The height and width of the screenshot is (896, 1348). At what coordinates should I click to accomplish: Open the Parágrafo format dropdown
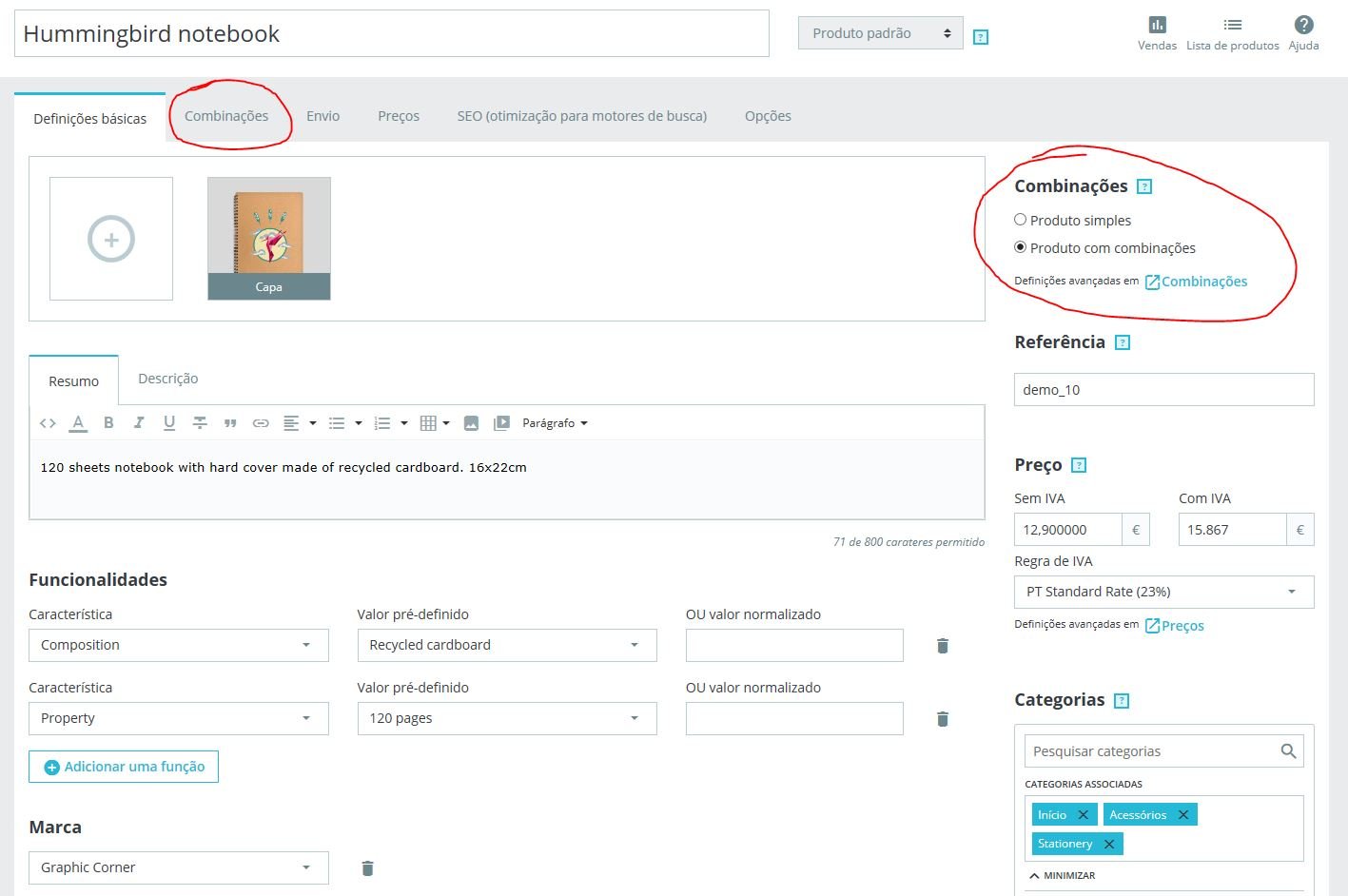(555, 423)
